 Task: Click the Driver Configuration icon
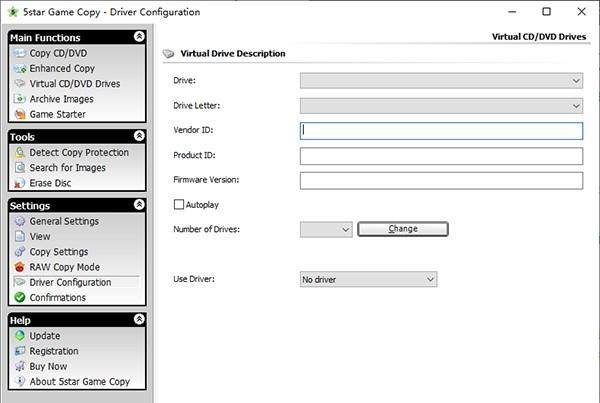point(20,282)
